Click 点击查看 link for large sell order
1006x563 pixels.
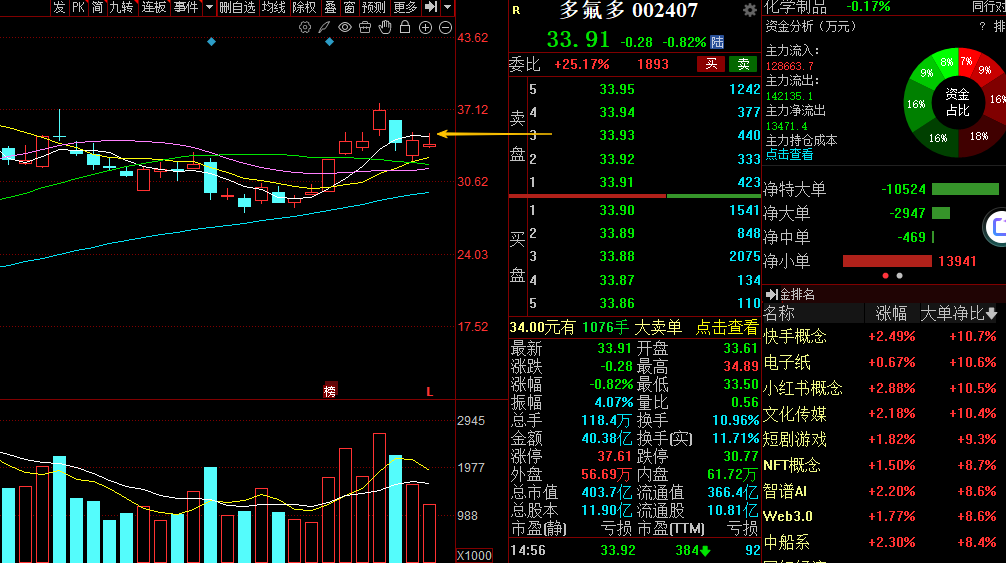pos(727,328)
